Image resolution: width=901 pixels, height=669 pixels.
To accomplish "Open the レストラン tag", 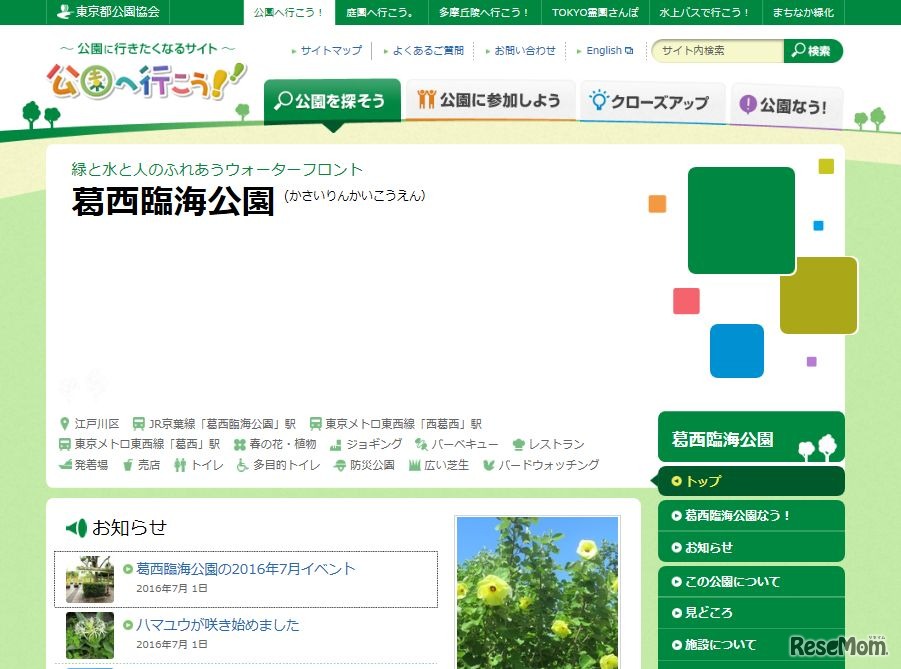I will point(556,444).
